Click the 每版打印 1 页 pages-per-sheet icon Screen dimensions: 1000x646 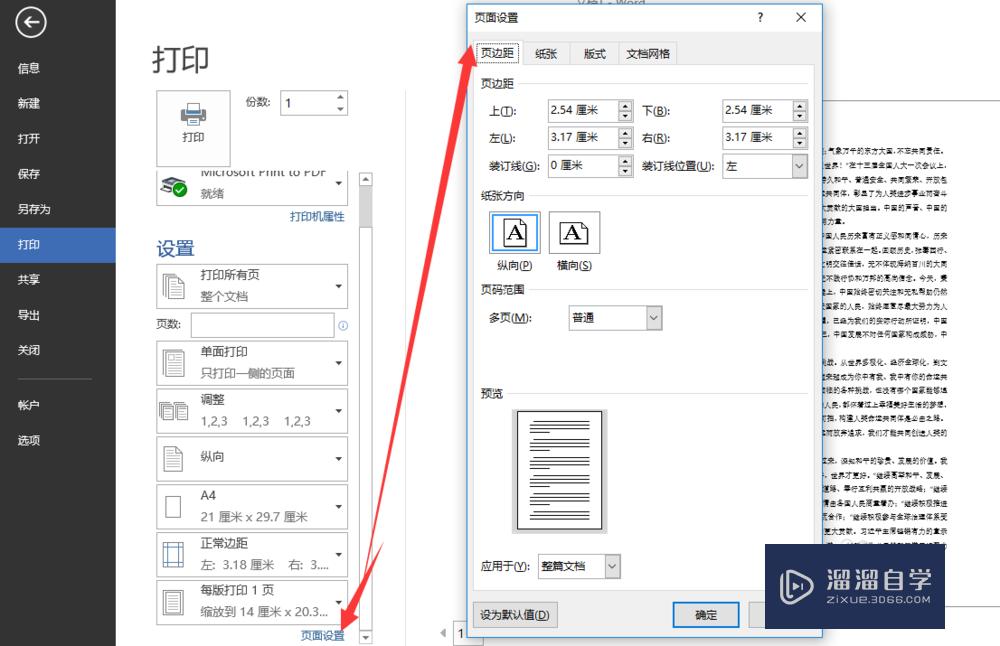tap(172, 601)
